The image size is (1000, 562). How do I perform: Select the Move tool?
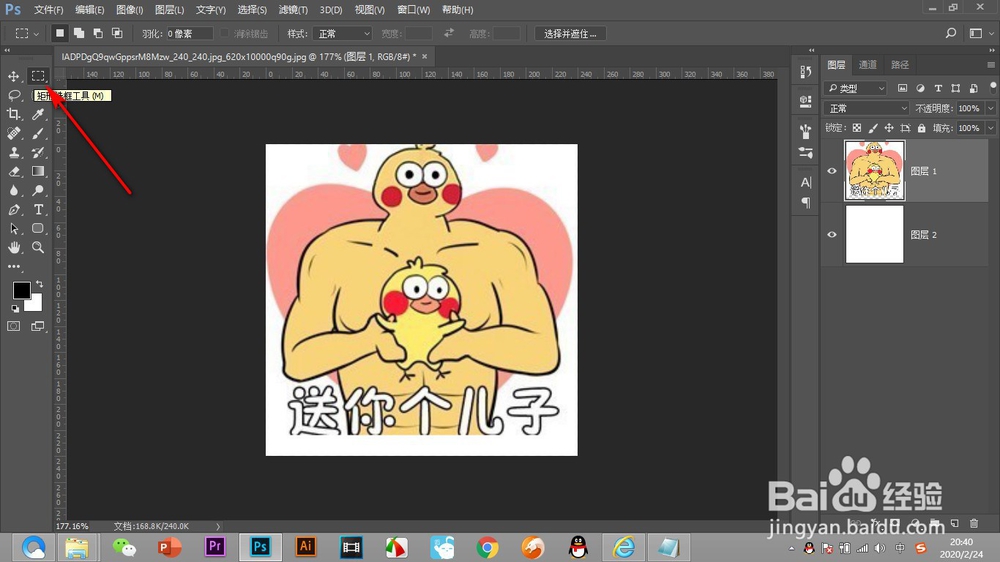(13, 76)
